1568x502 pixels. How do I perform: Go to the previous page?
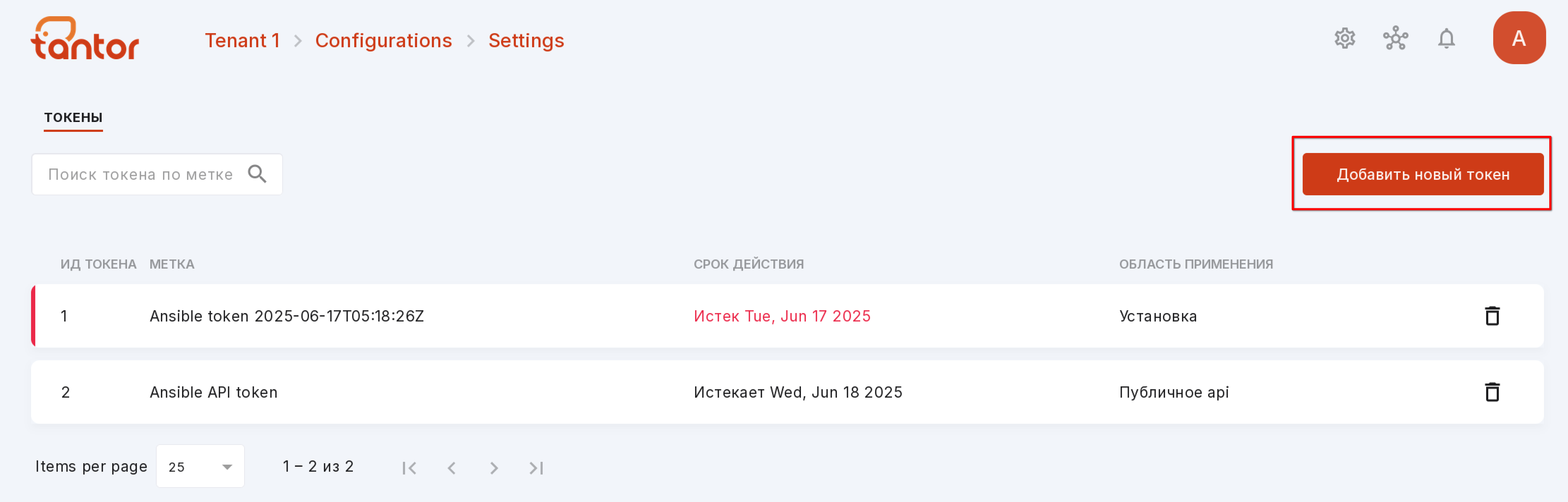[452, 467]
